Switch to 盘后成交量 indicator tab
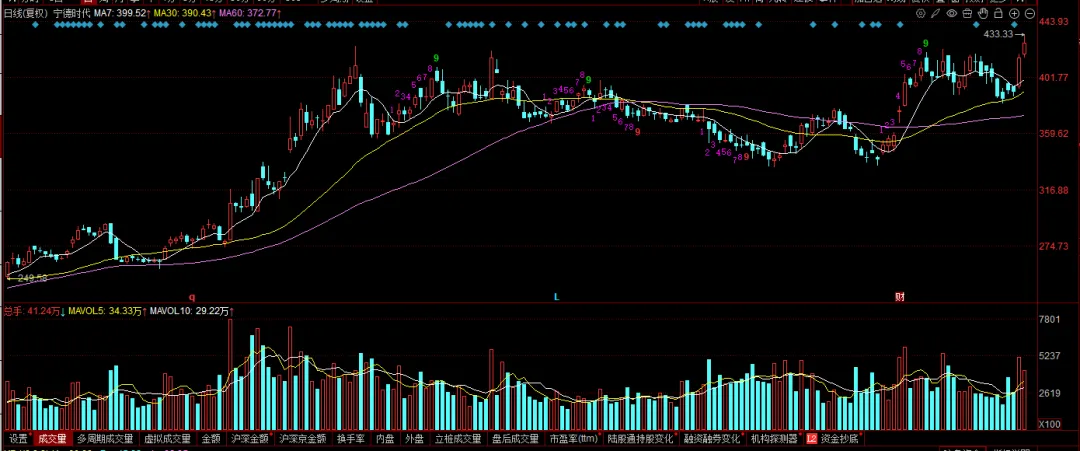This screenshot has height=451, width=1080. pos(515,438)
